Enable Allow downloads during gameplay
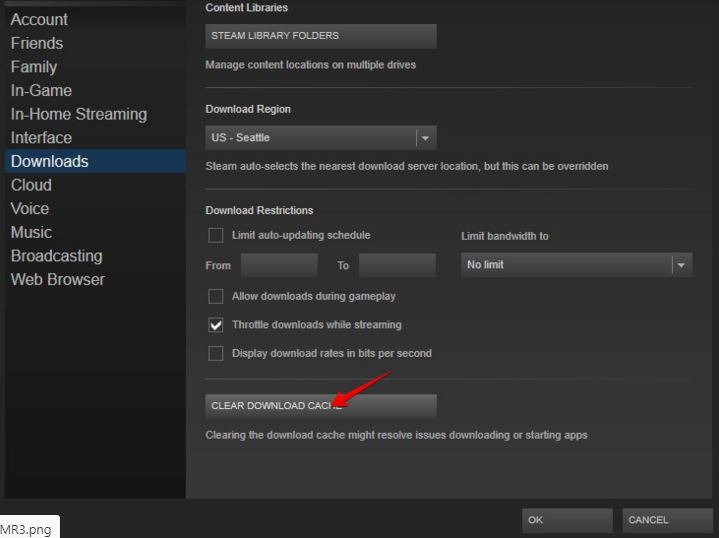The width and height of the screenshot is (719, 538). 216,296
